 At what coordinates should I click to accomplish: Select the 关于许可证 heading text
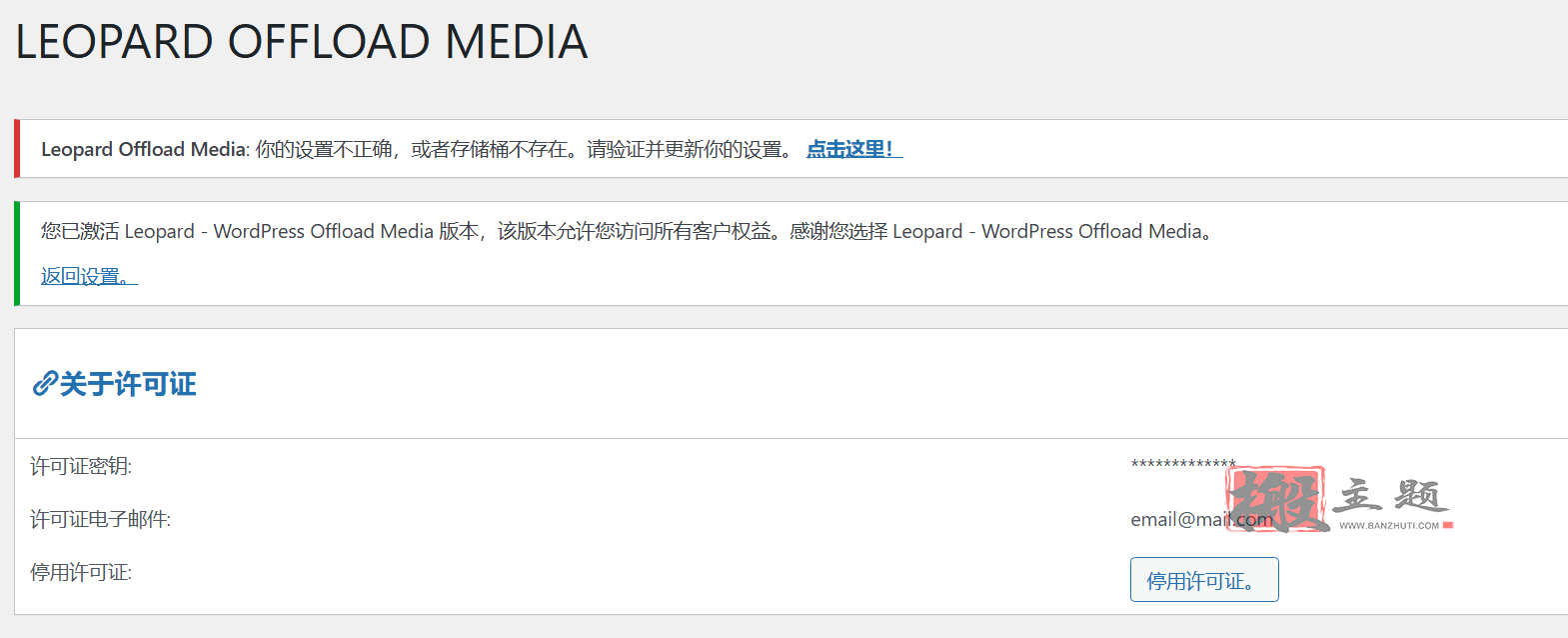coord(128,384)
